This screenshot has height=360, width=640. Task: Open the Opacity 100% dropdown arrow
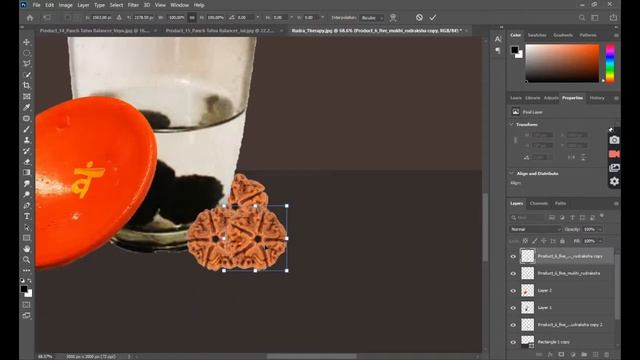[x=600, y=229]
